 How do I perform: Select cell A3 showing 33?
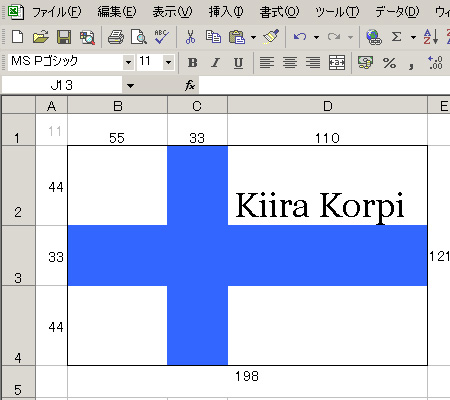(x=52, y=256)
